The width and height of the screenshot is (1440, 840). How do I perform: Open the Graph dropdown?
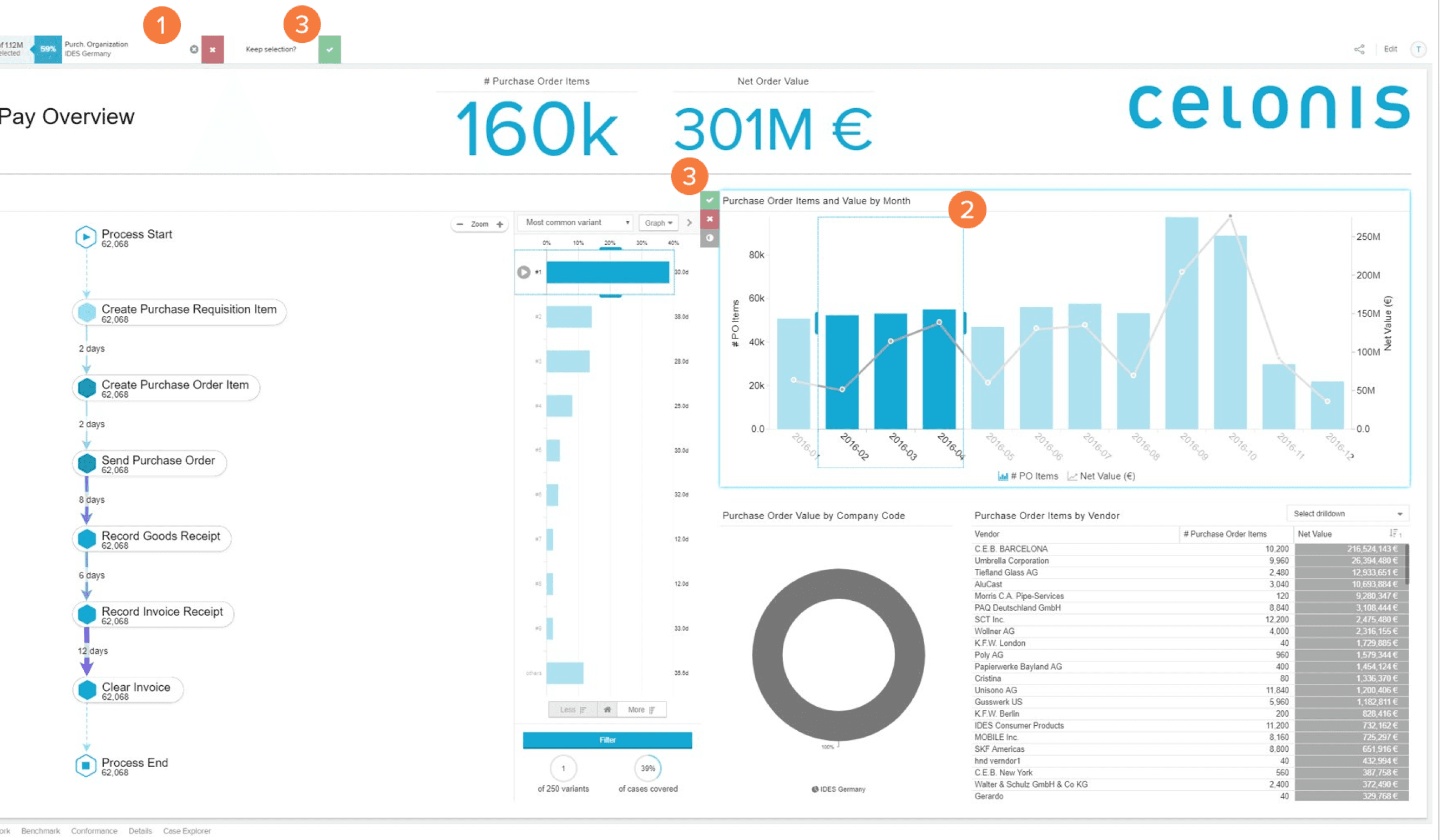pos(658,223)
